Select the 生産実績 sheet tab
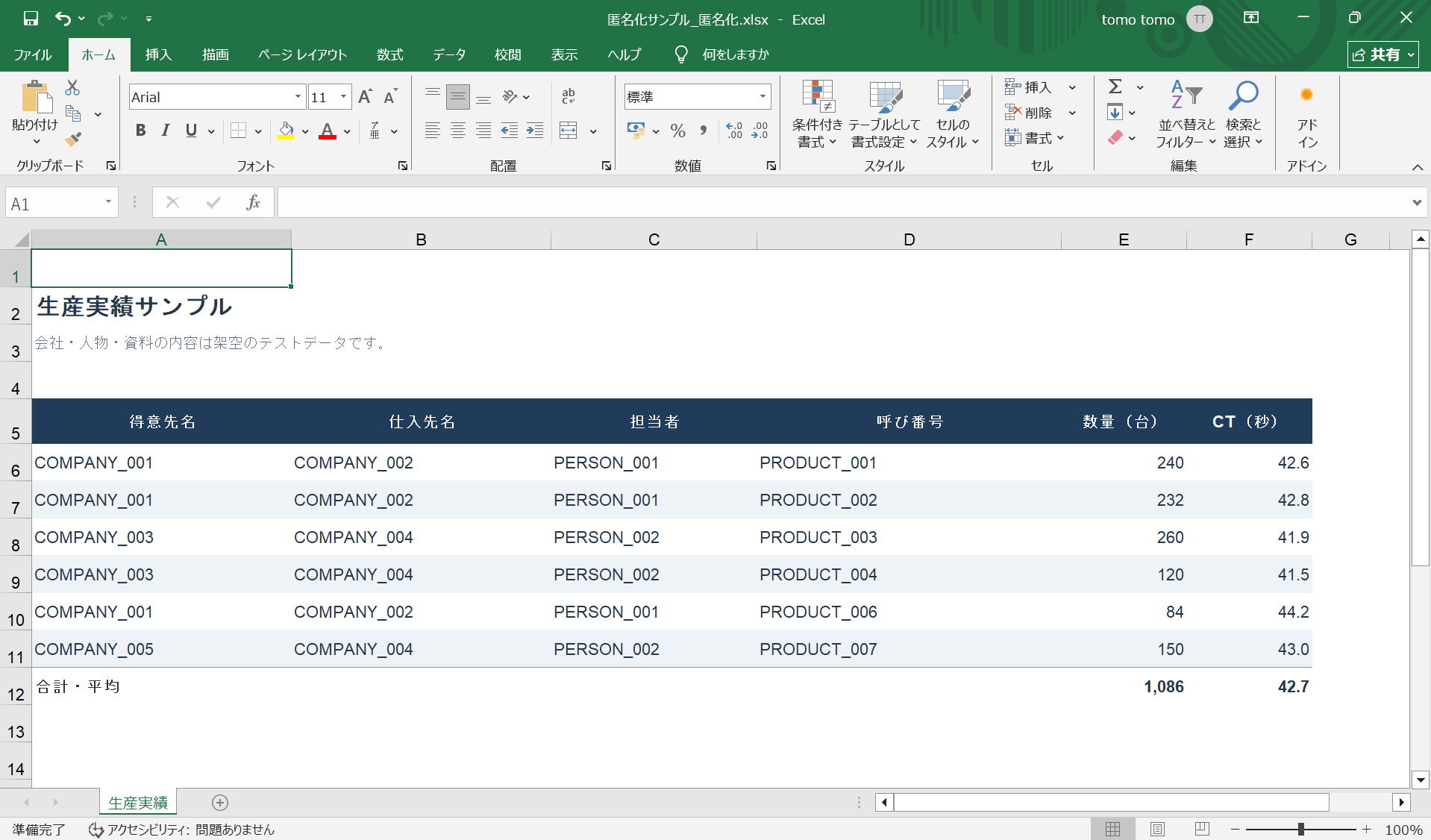Viewport: 1431px width, 840px height. (138, 803)
